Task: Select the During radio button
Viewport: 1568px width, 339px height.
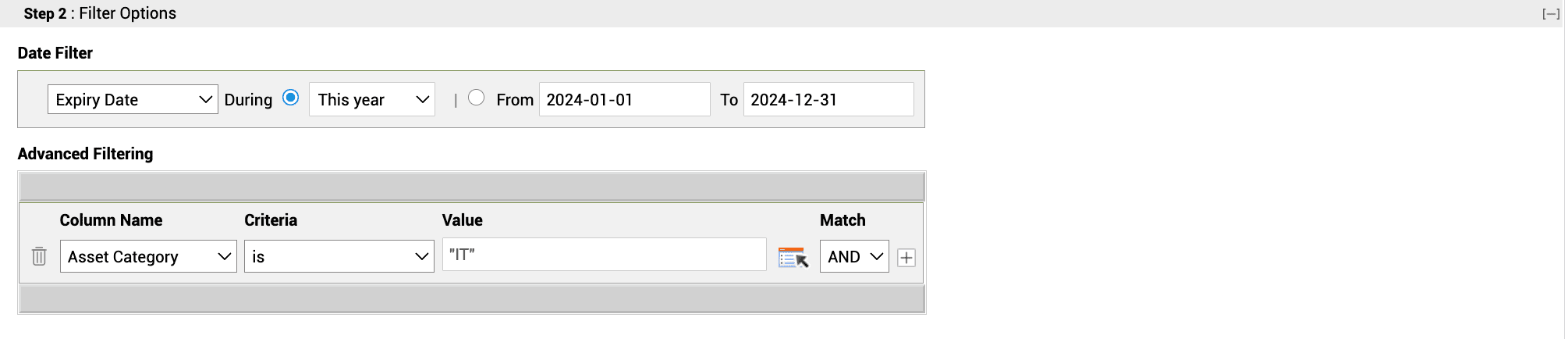Action: 290,98
